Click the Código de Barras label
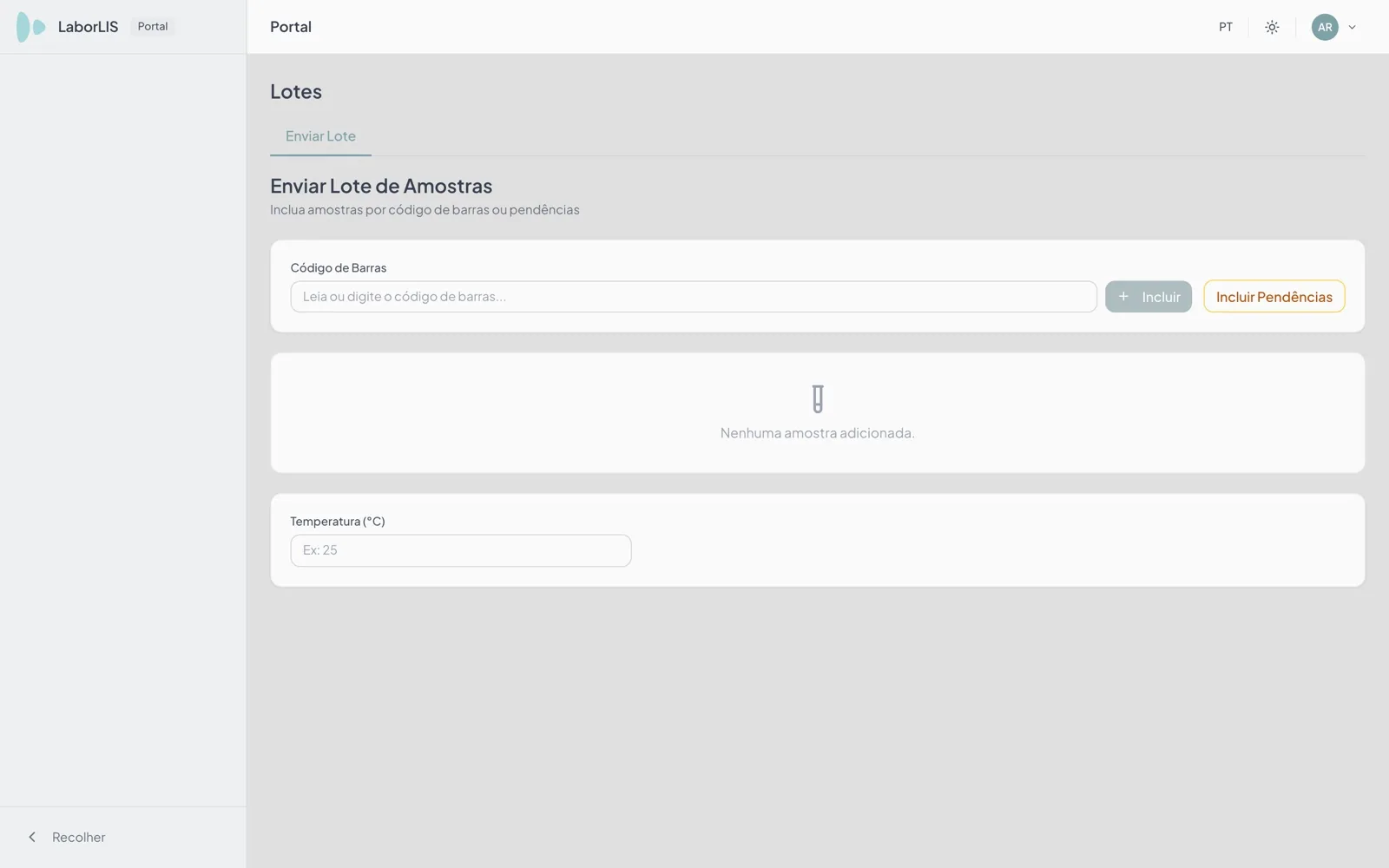The width and height of the screenshot is (1389, 868). tap(339, 268)
